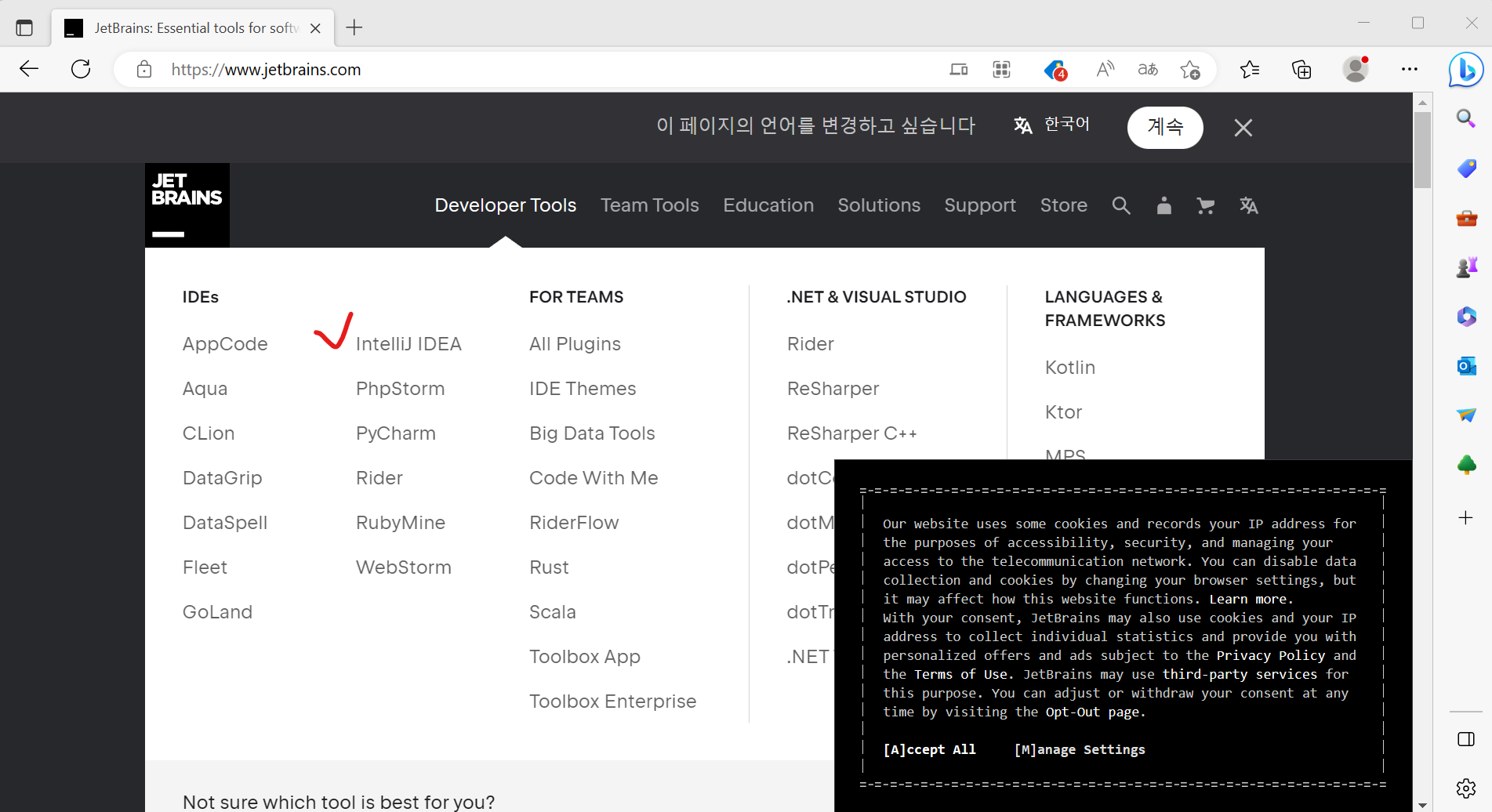Toggle the sidebar visibility icon
Viewport: 1492px width, 812px height.
click(x=1466, y=739)
